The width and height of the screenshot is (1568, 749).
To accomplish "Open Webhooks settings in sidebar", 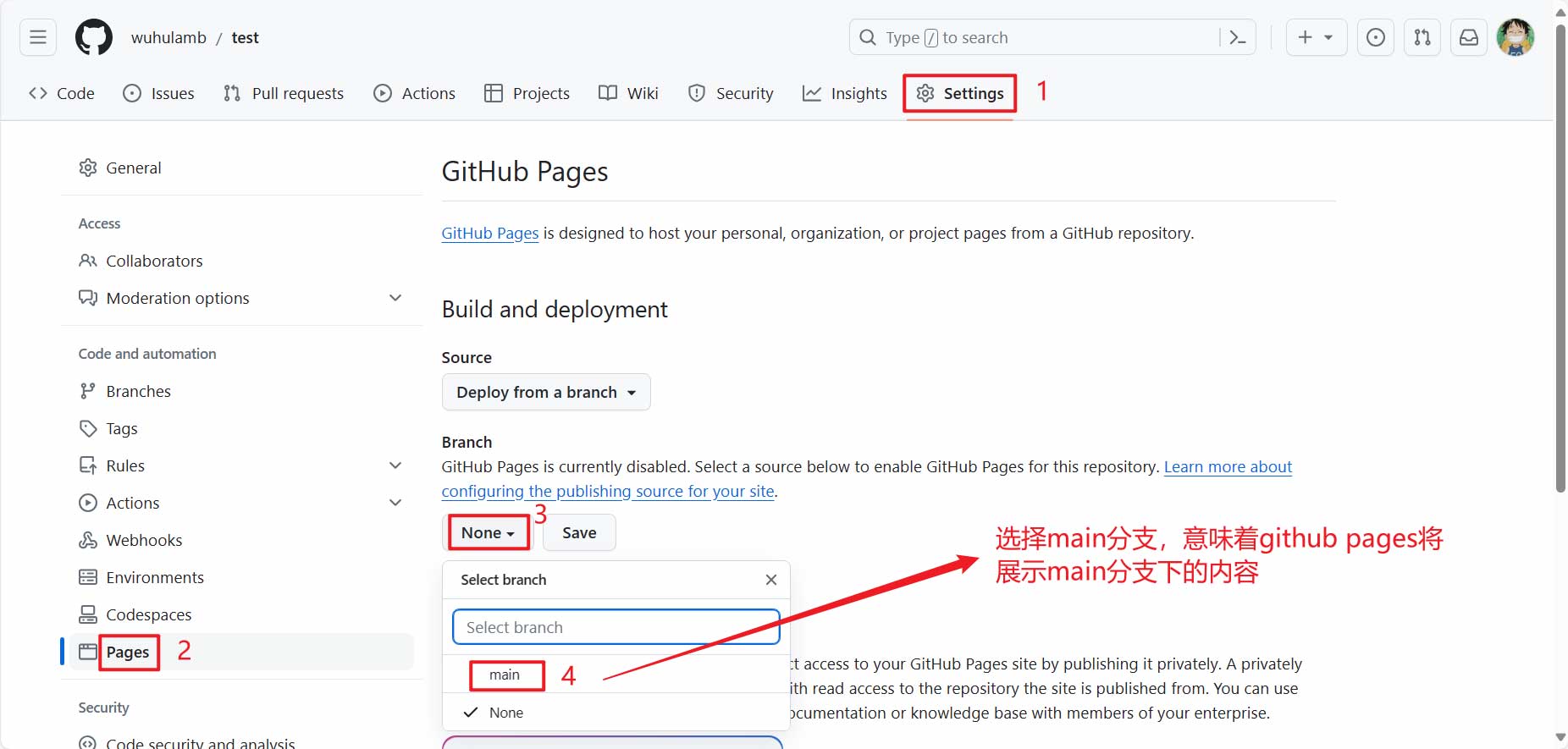I will pyautogui.click(x=242, y=540).
